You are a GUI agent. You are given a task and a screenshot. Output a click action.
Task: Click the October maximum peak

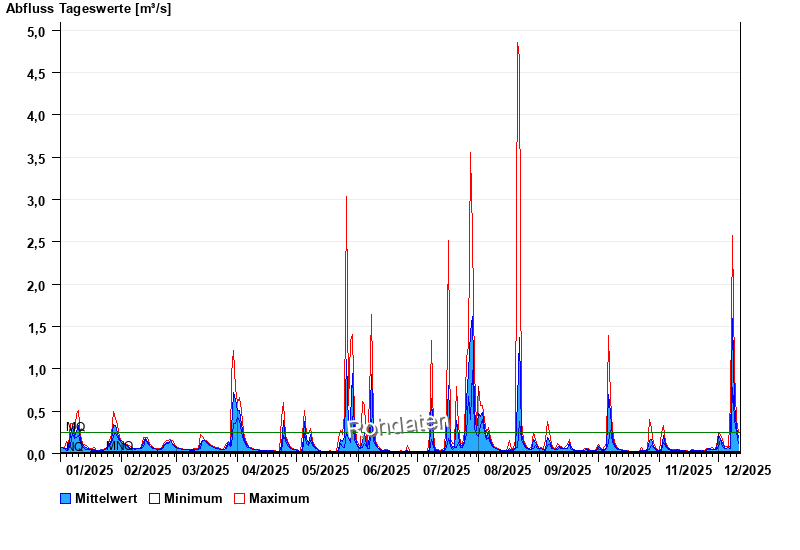(x=608, y=336)
